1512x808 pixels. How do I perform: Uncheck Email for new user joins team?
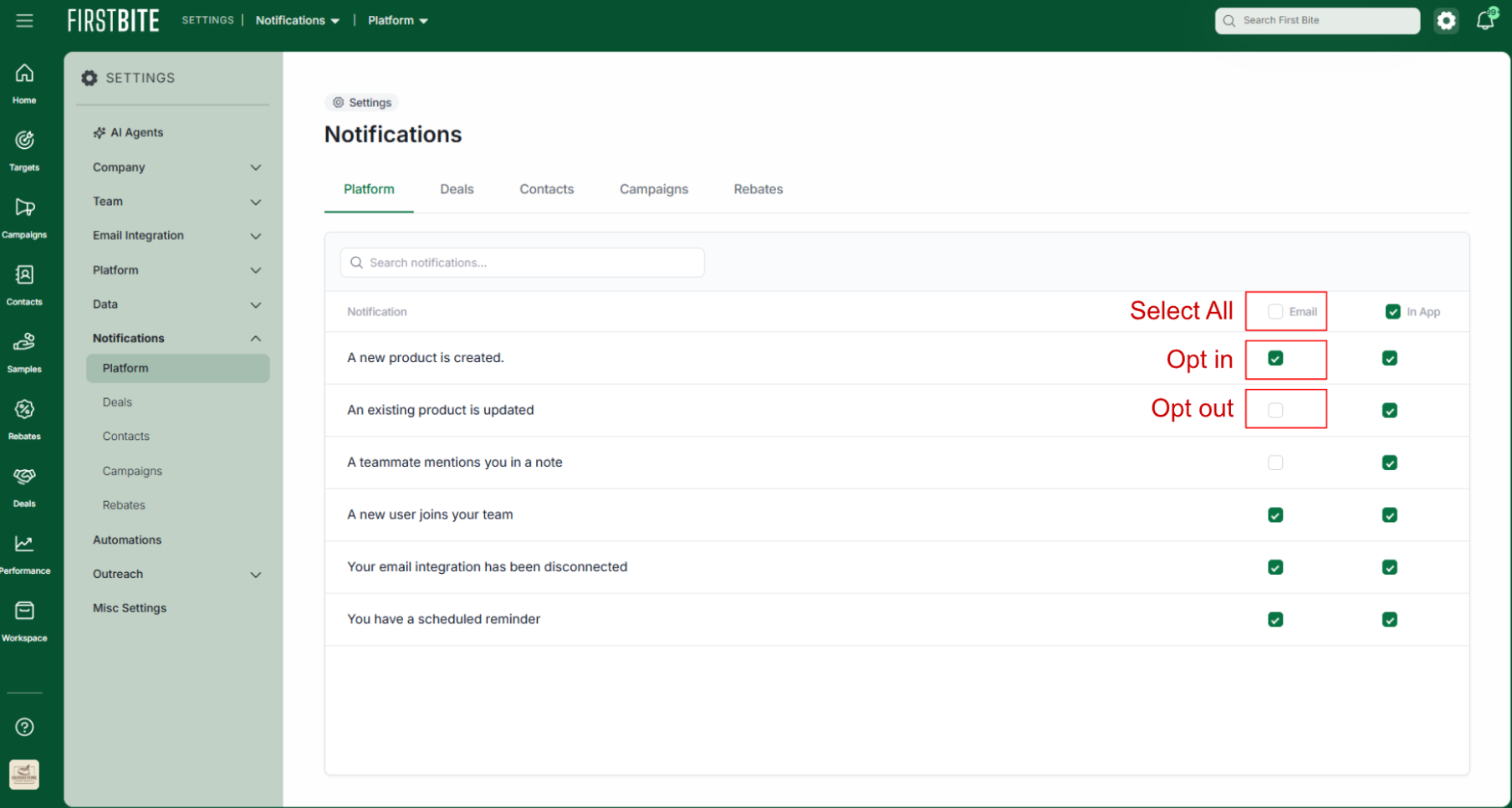[1275, 514]
